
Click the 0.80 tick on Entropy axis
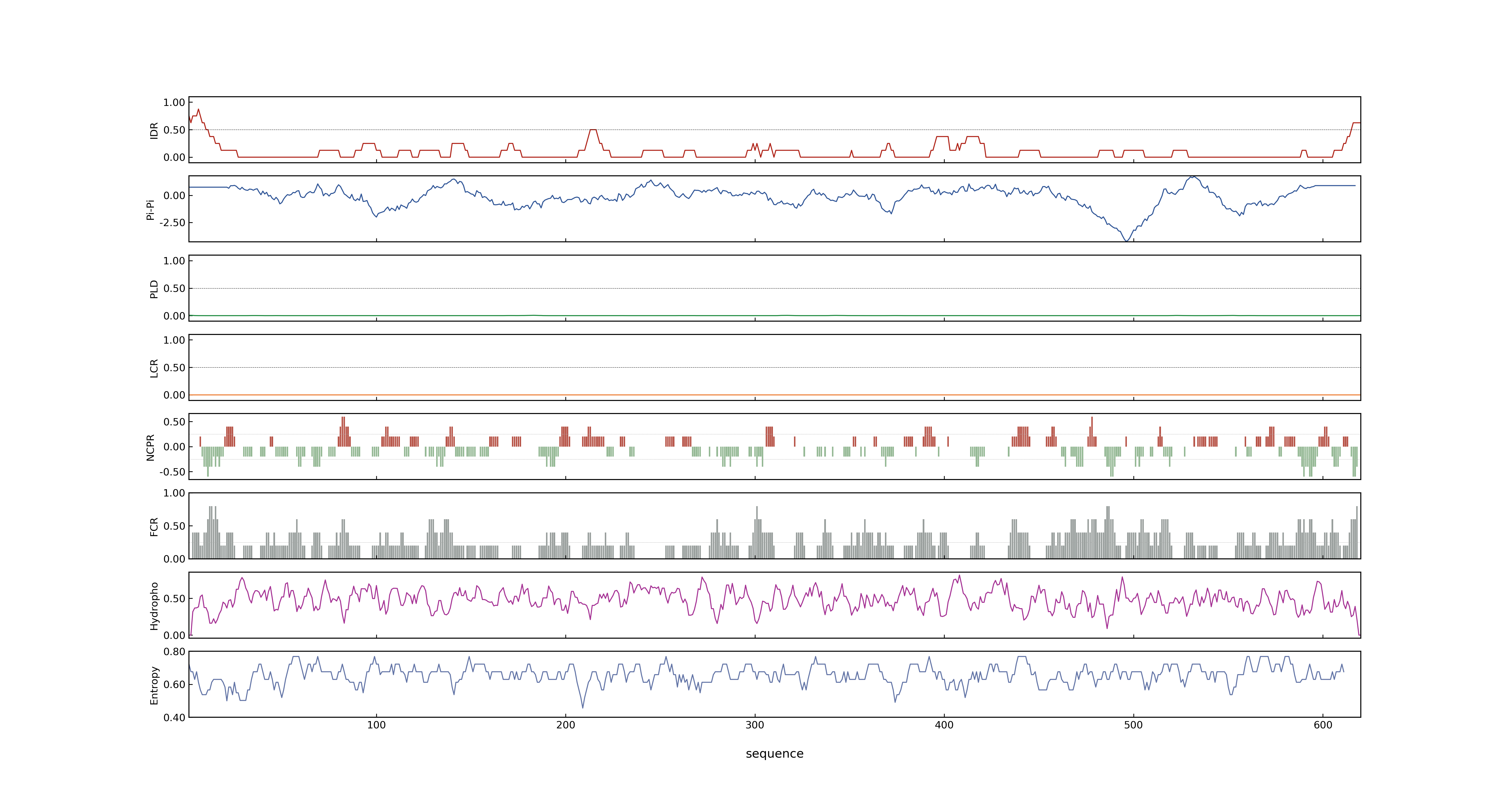[174, 652]
